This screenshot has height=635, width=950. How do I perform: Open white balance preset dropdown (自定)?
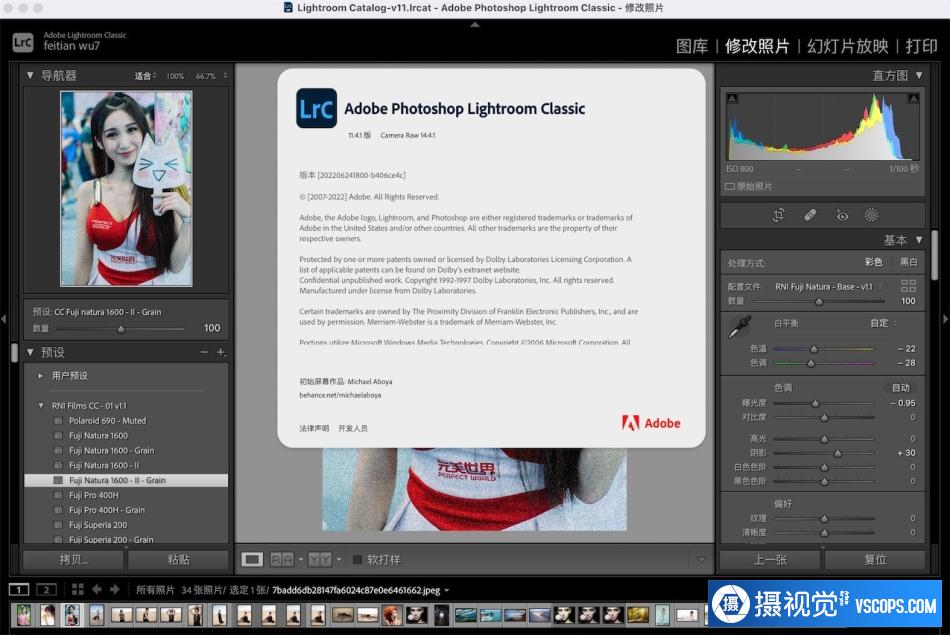(x=883, y=323)
